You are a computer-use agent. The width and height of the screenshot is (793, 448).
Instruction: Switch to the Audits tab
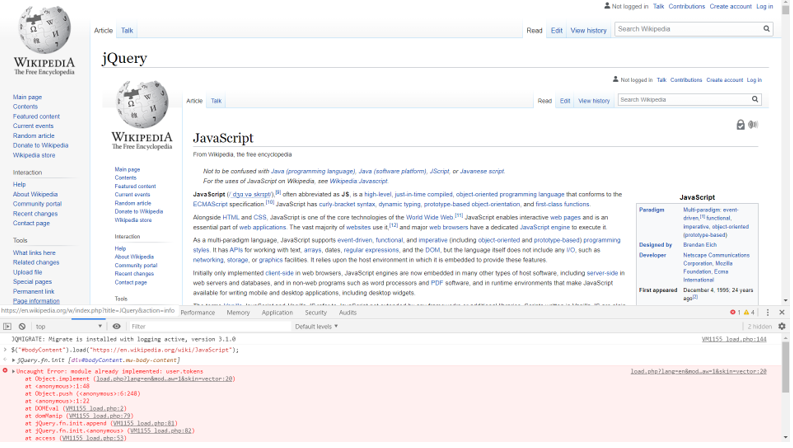coord(349,314)
